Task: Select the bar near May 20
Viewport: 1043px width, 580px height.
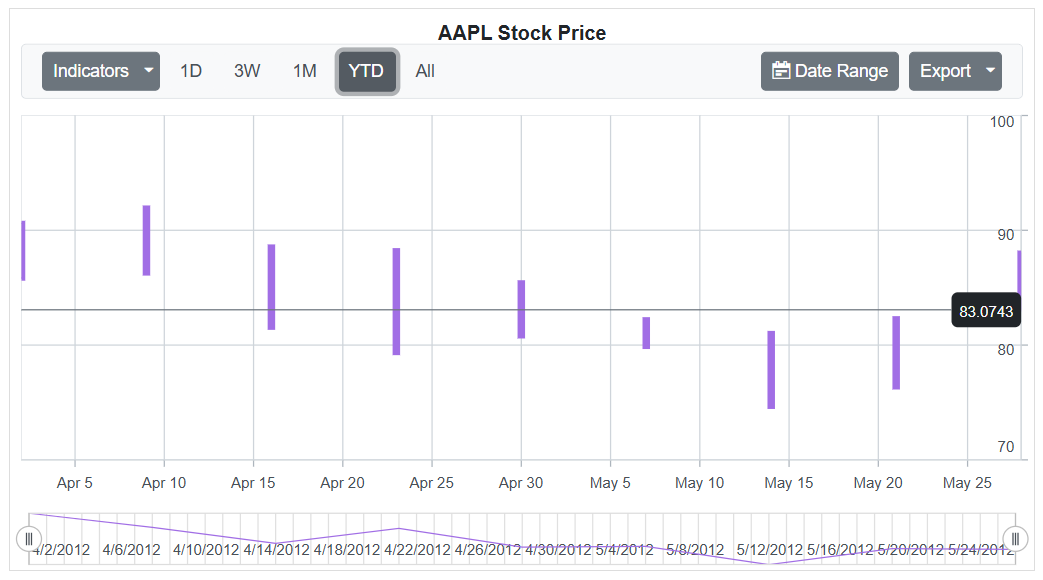Action: coord(896,352)
